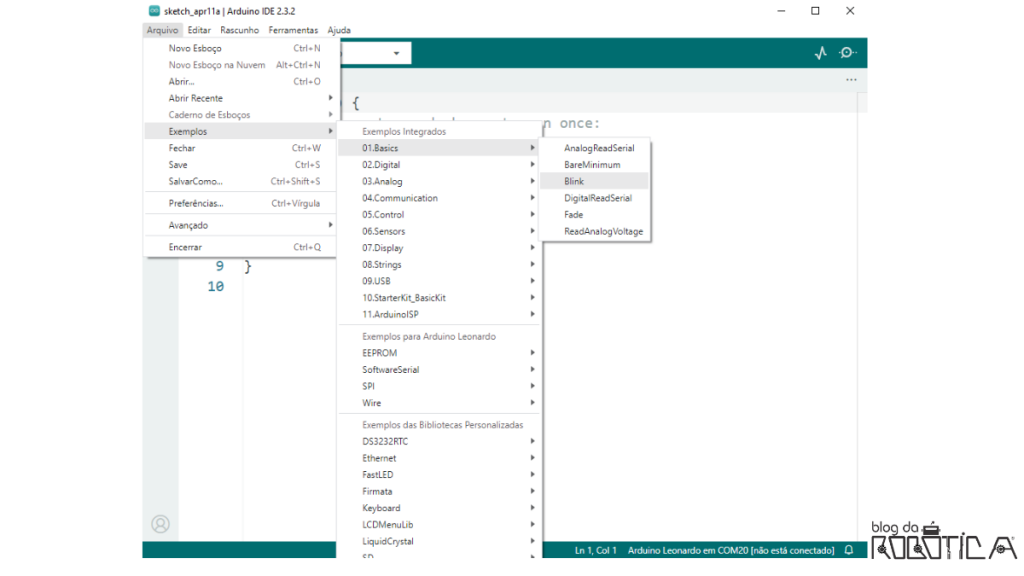The image size is (1024, 576).
Task: Open the Serial Plotter icon
Action: (x=821, y=53)
